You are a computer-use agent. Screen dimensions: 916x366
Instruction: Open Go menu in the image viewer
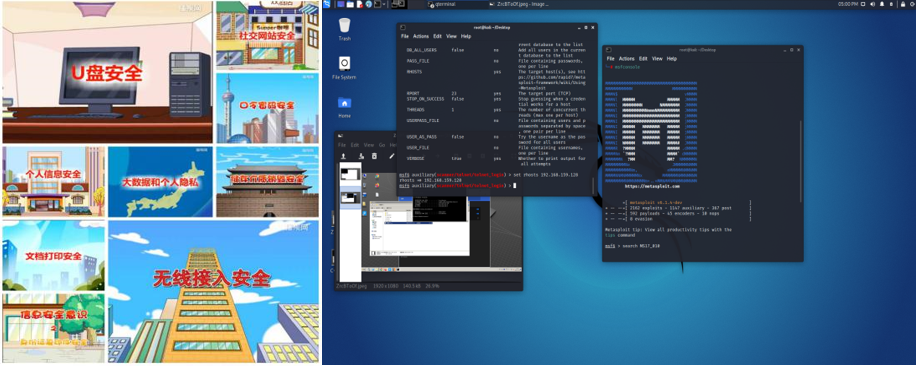click(382, 145)
